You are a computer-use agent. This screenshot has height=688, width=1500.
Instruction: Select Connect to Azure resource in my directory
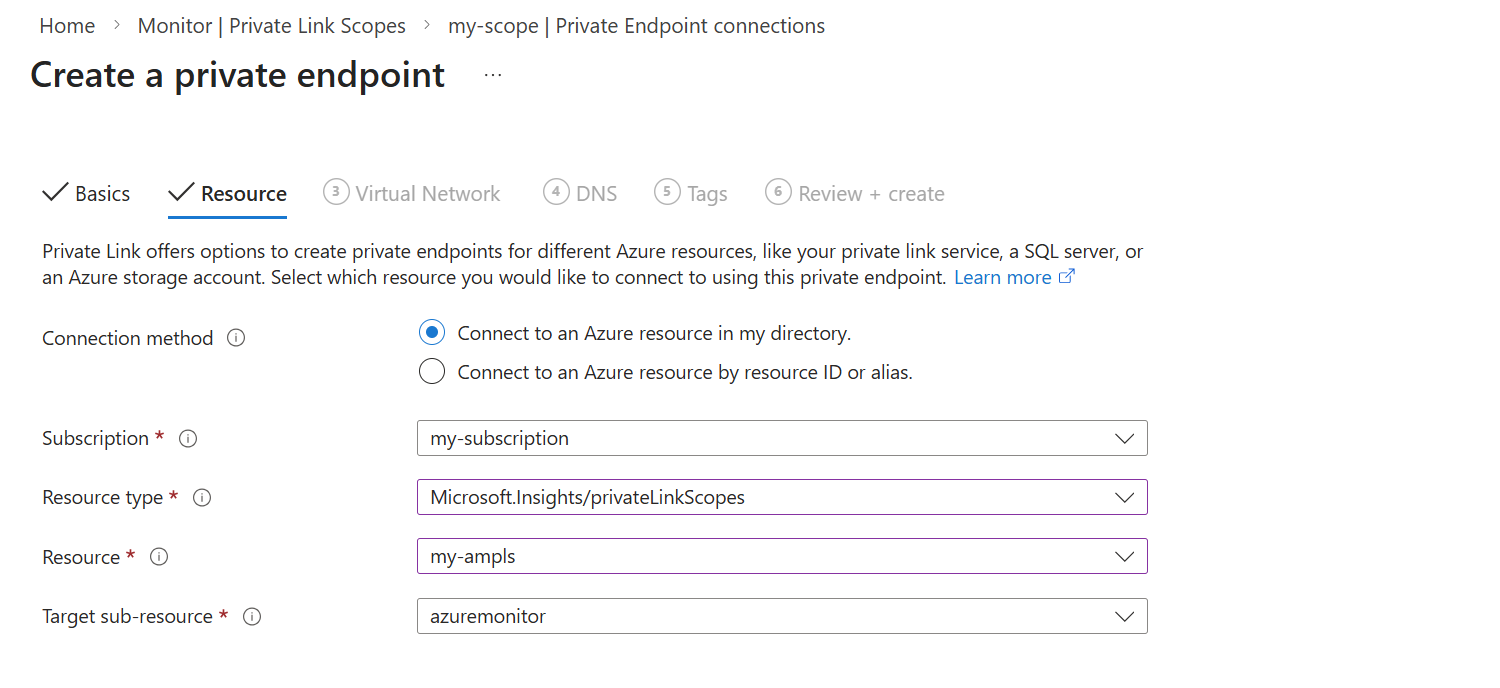(432, 333)
